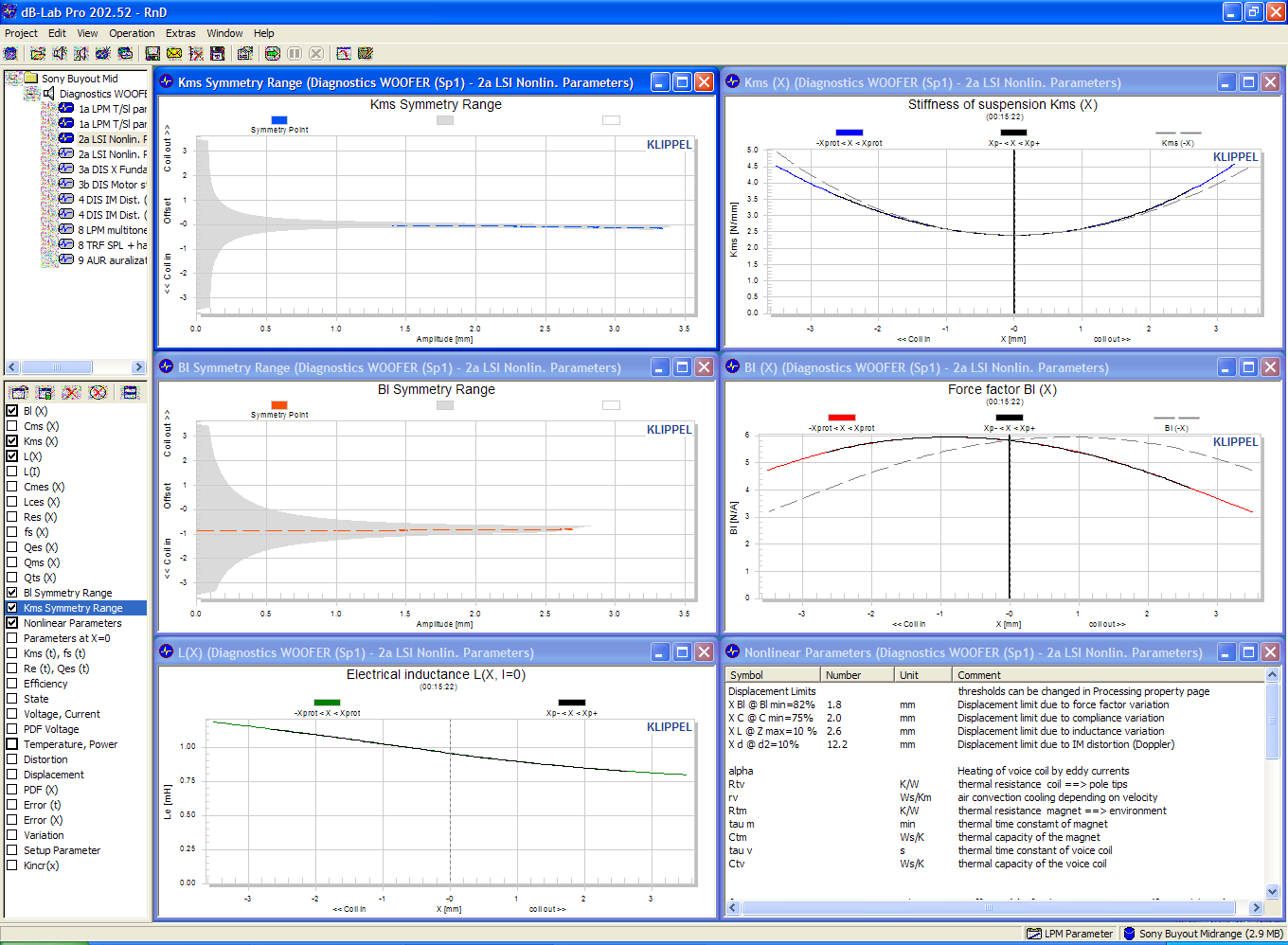1288x945 pixels.
Task: Enable the Qts (X) checkbox
Action: point(12,578)
